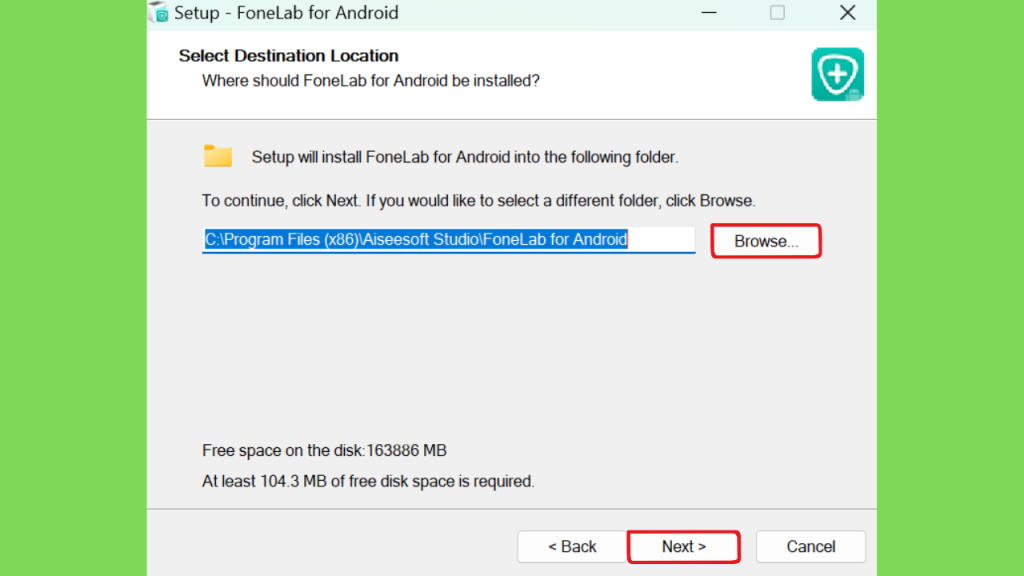1024x576 pixels.
Task: Close the FoneLab Setup window
Action: pyautogui.click(x=847, y=12)
